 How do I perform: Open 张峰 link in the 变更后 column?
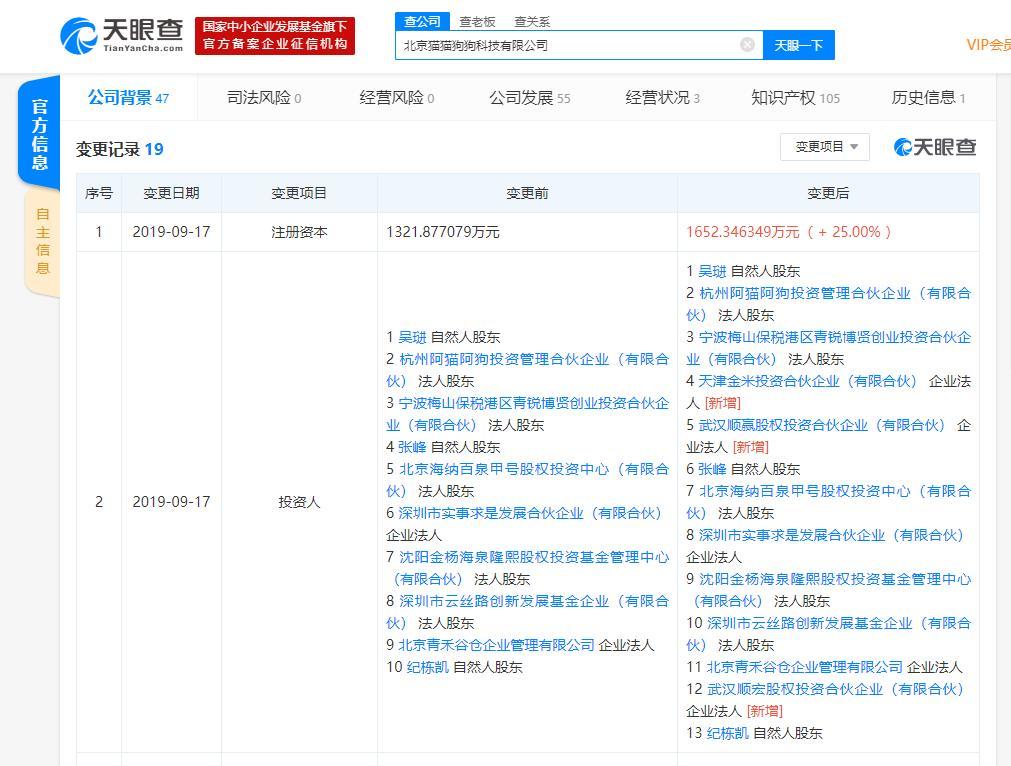712,469
